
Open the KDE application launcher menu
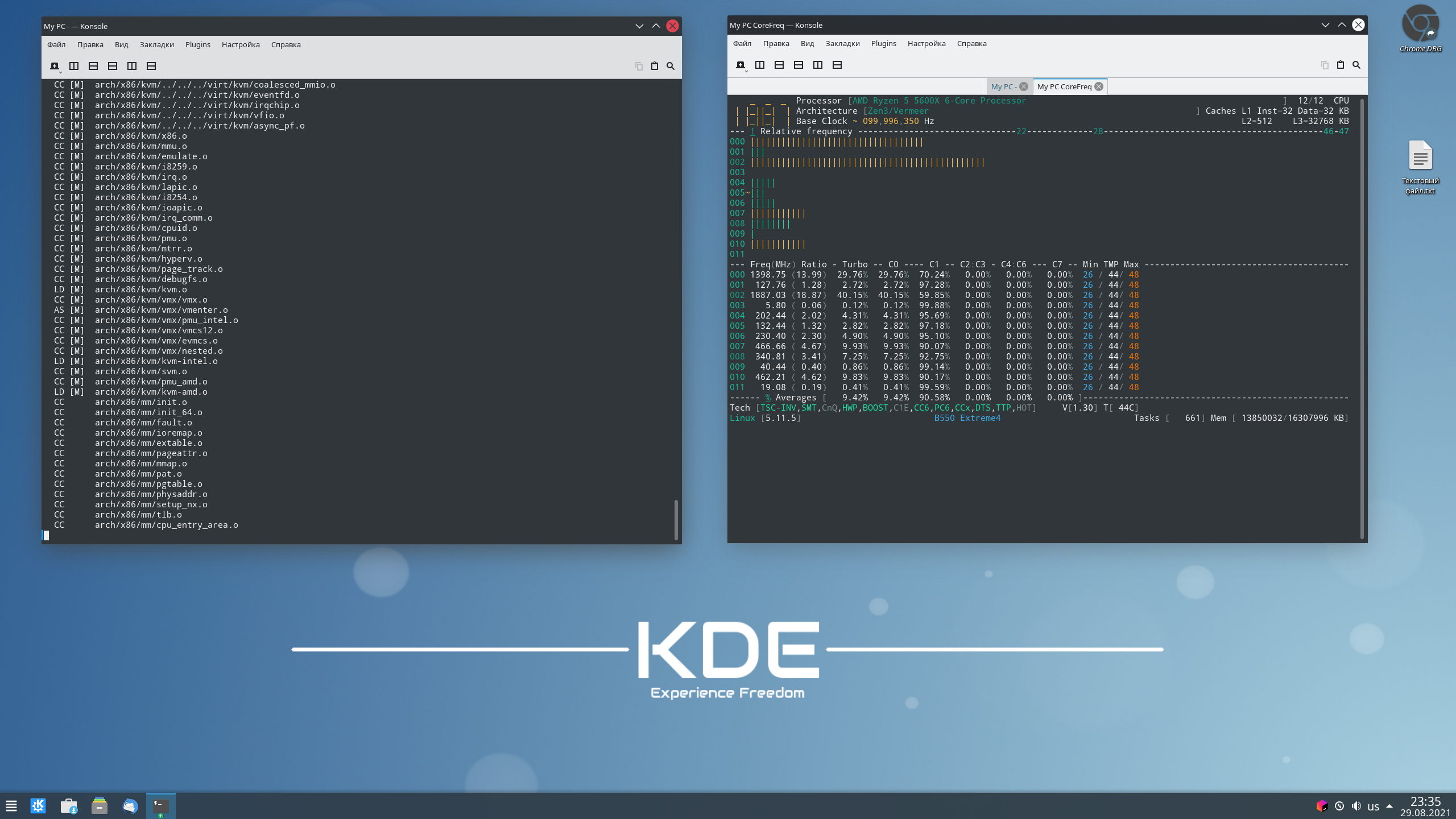pyautogui.click(x=38, y=806)
